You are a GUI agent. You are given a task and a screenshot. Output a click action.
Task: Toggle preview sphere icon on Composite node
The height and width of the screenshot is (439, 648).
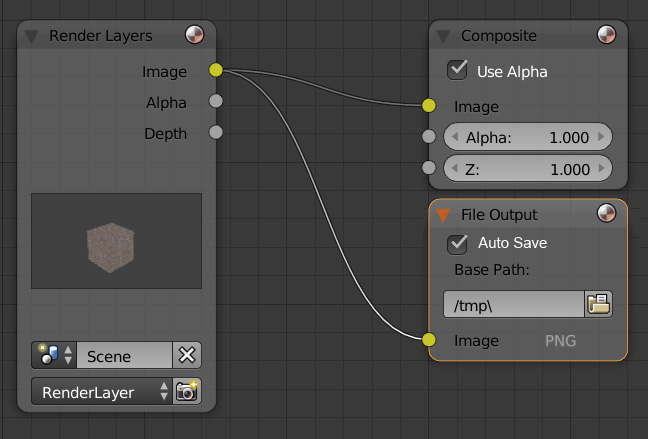click(607, 35)
